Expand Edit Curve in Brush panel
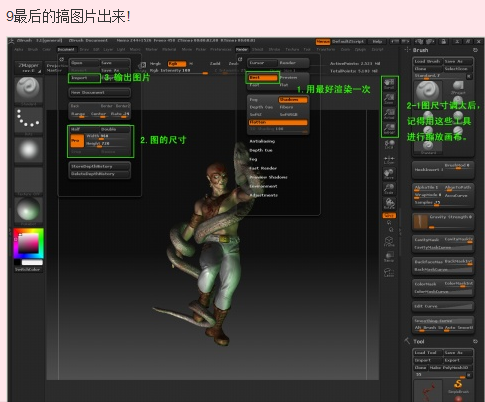 click(443, 306)
